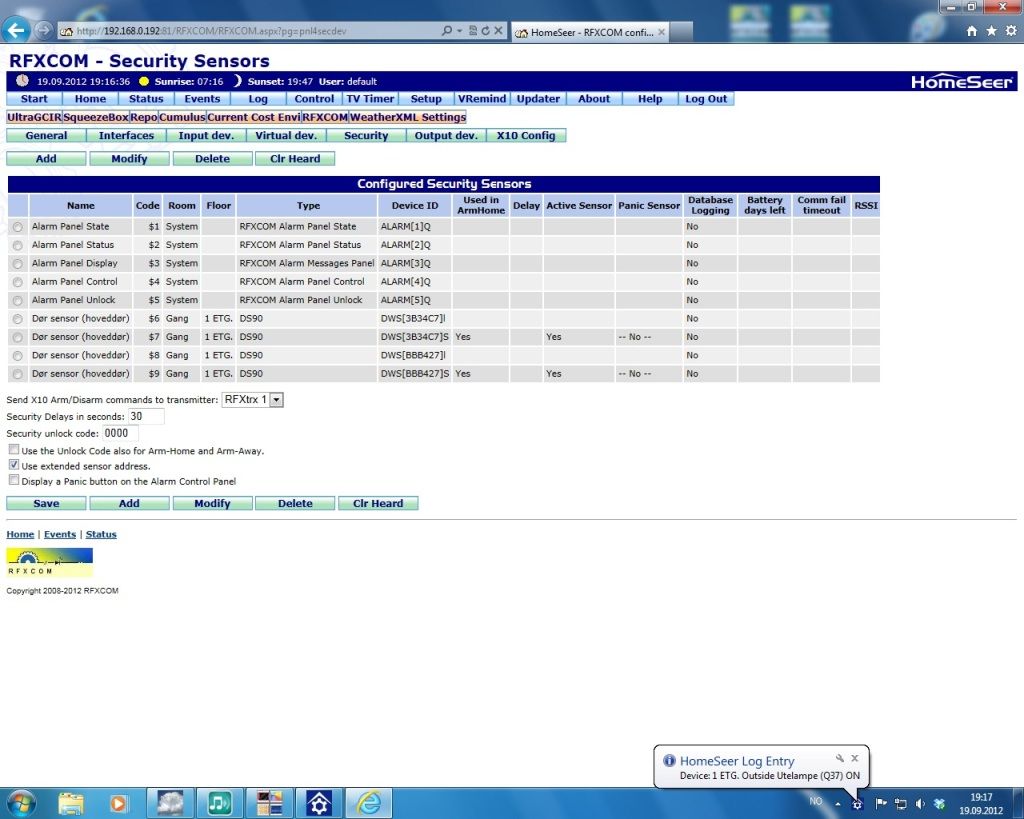Open balloon options wrench icon

point(840,758)
